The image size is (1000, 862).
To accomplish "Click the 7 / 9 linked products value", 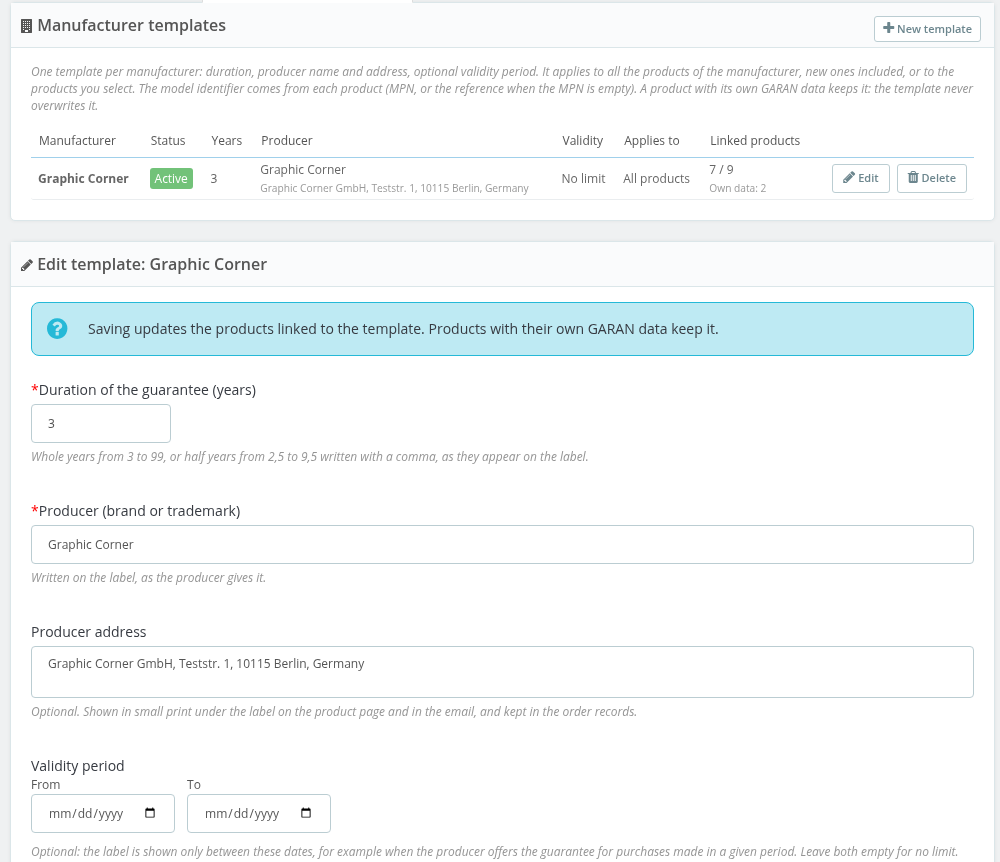I will tap(721, 170).
